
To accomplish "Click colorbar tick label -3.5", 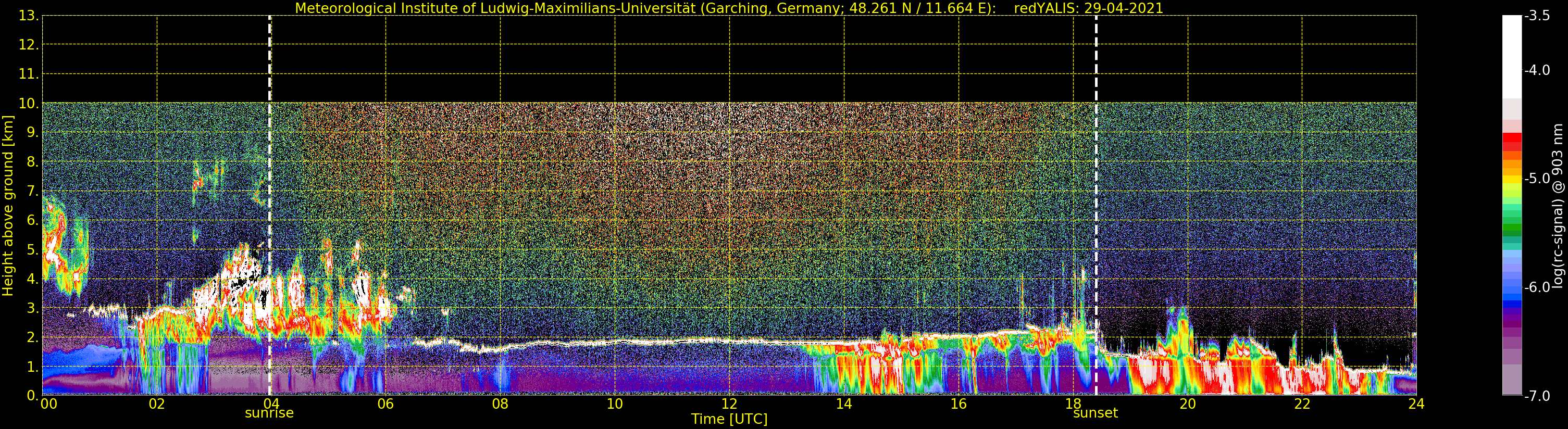I will click(x=1538, y=16).
